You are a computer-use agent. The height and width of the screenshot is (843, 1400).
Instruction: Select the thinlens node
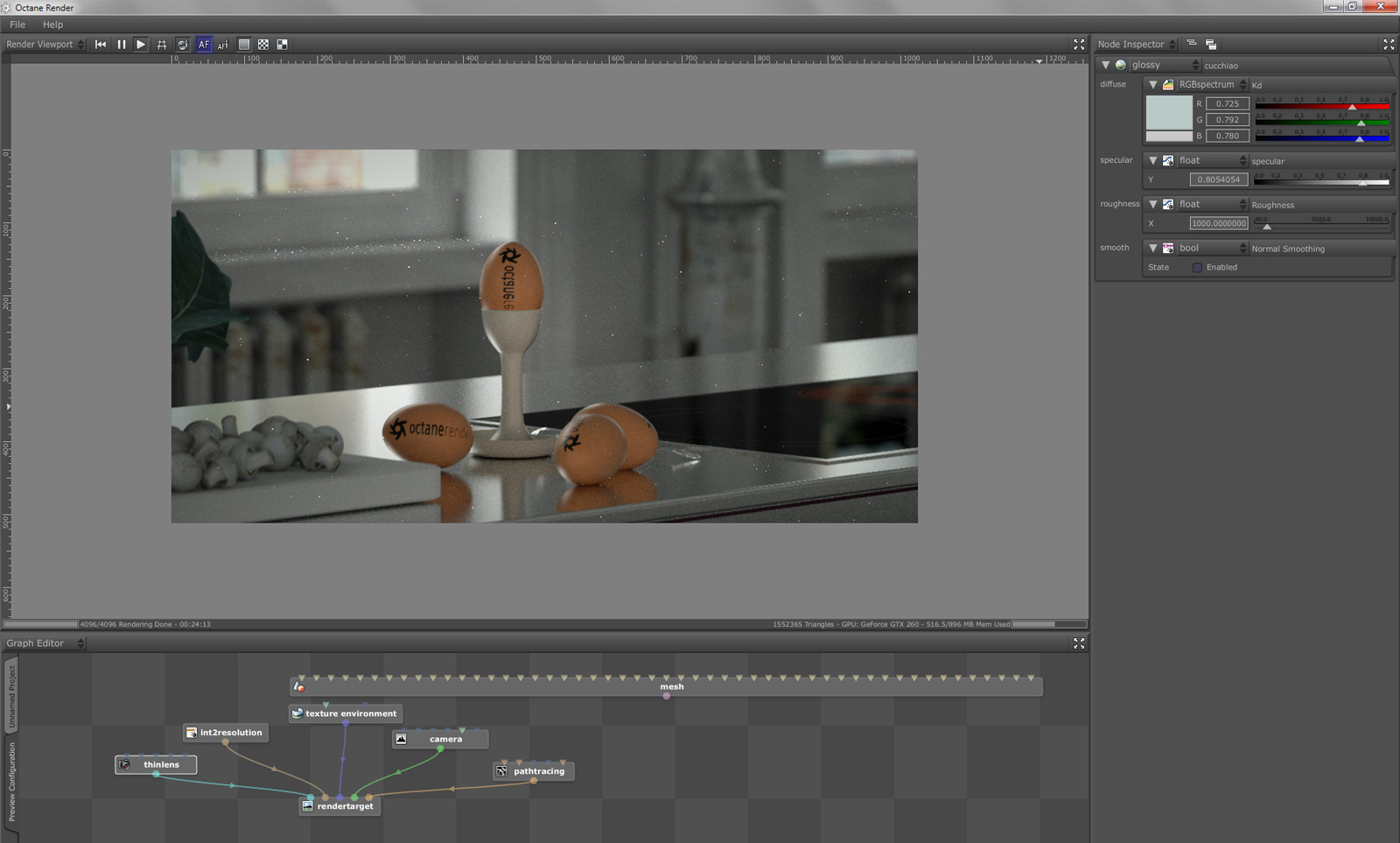click(x=156, y=765)
